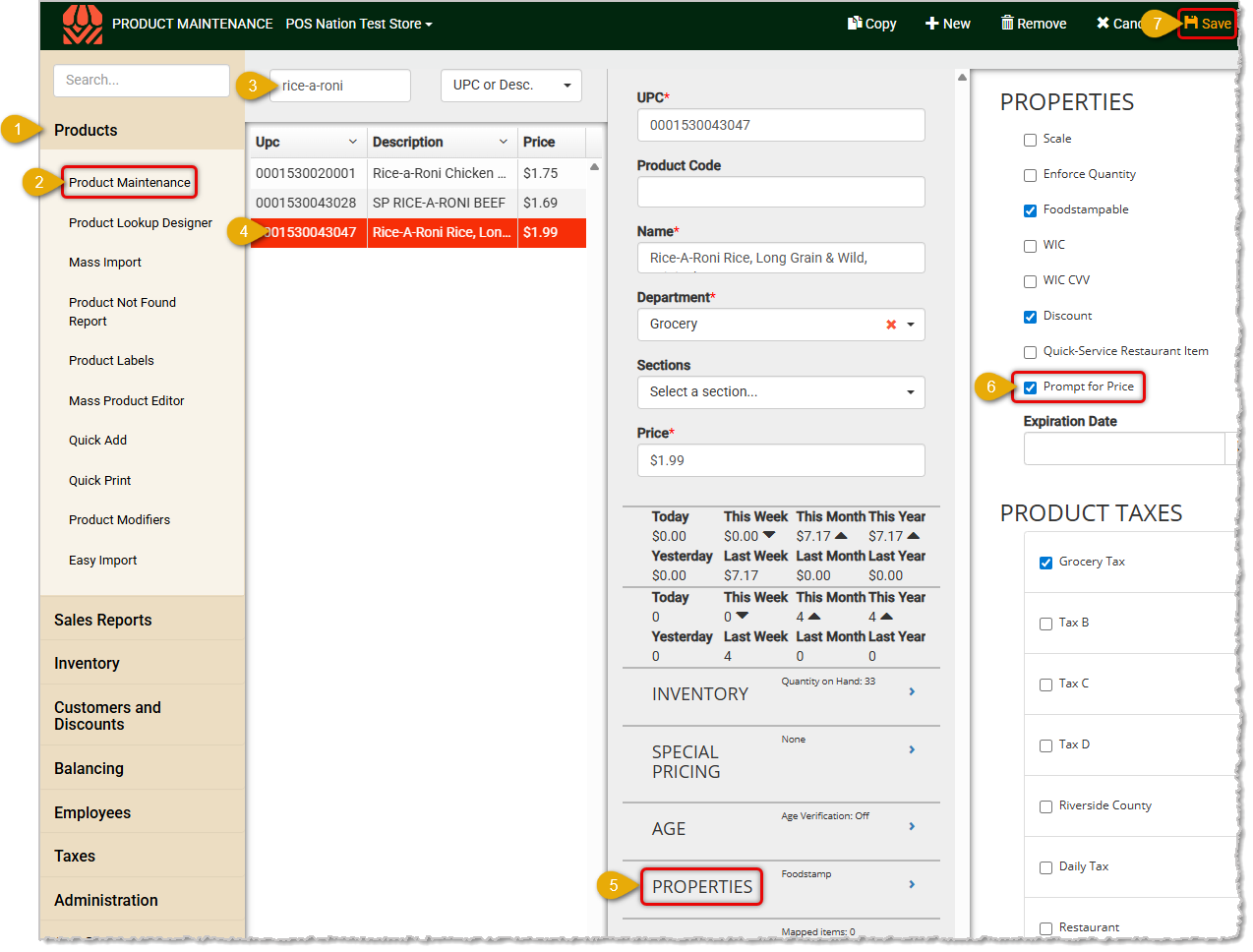The height and width of the screenshot is (952, 1253).
Task: Open POS Nation Test Store dropdown
Action: click(359, 24)
